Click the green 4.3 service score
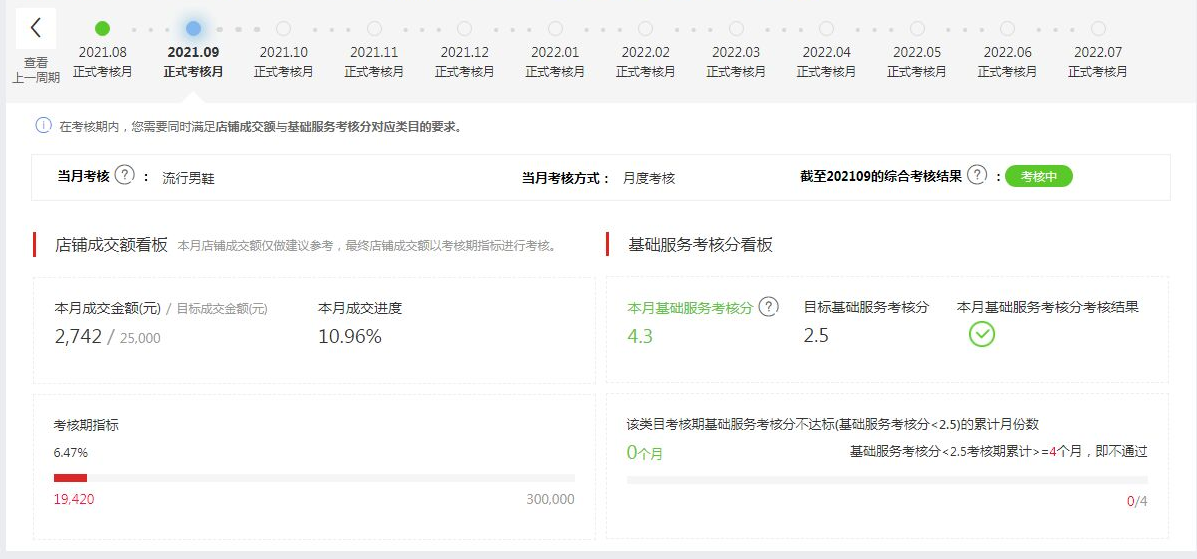 [640, 336]
